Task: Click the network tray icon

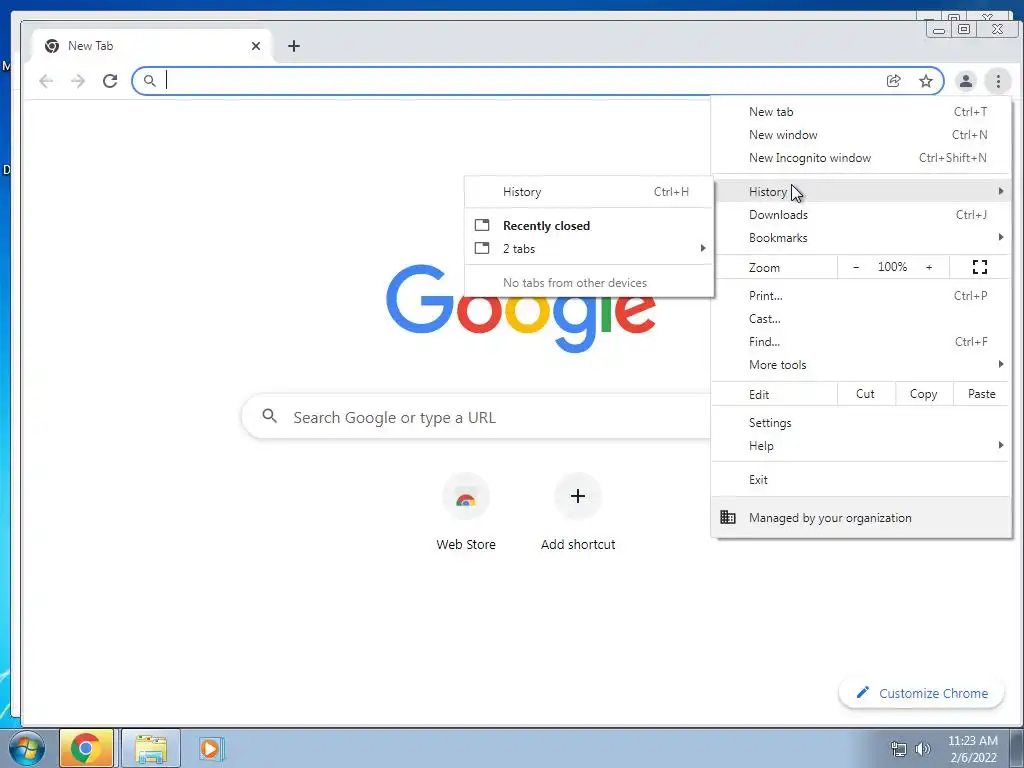Action: pos(899,749)
